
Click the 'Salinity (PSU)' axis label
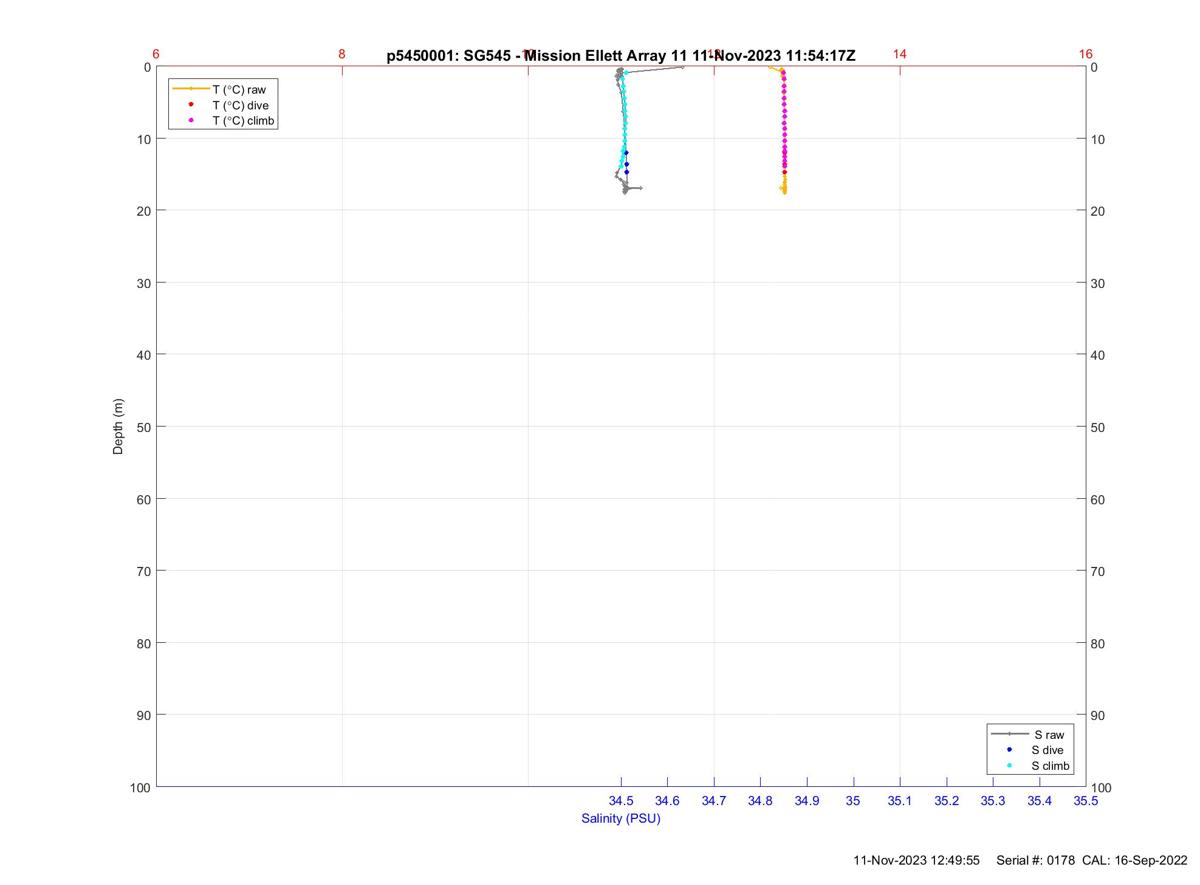pos(621,819)
